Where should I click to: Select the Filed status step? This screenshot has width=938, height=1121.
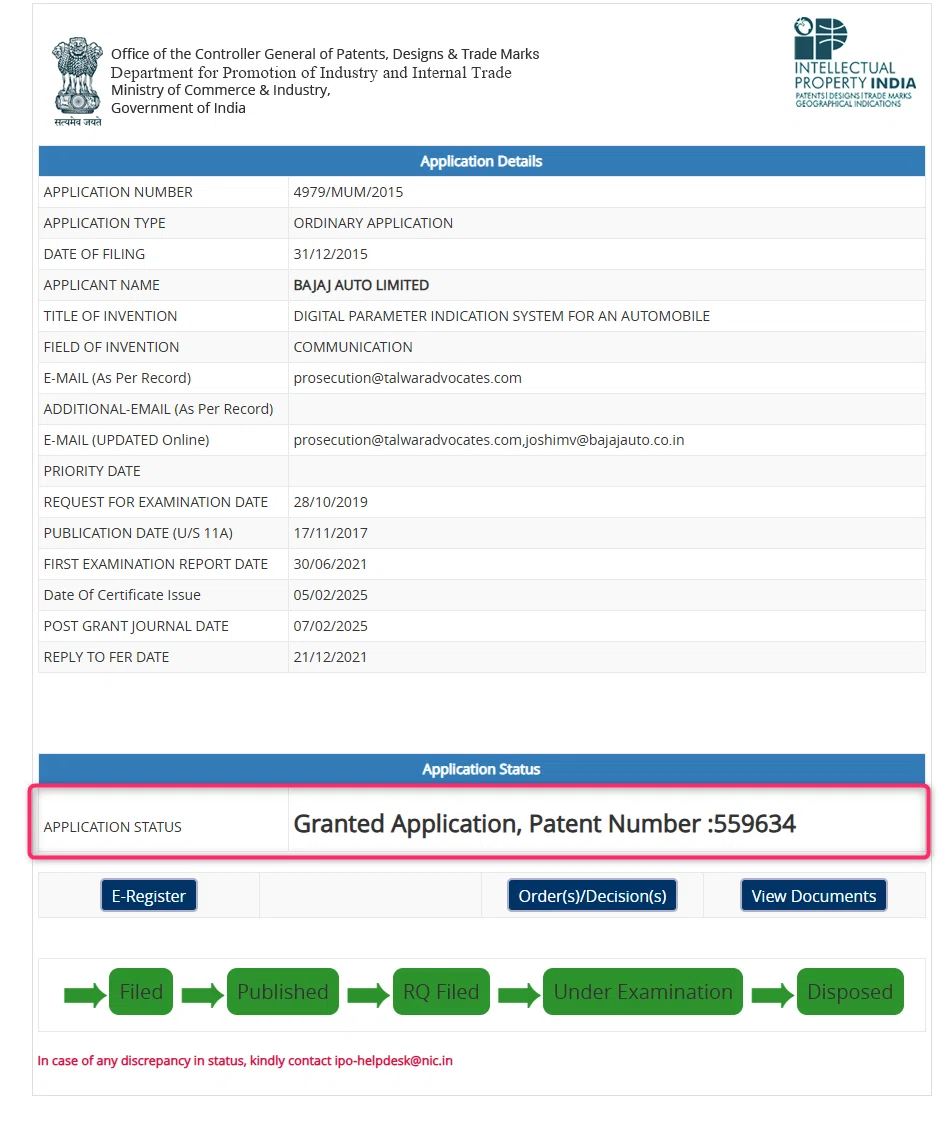[x=141, y=992]
